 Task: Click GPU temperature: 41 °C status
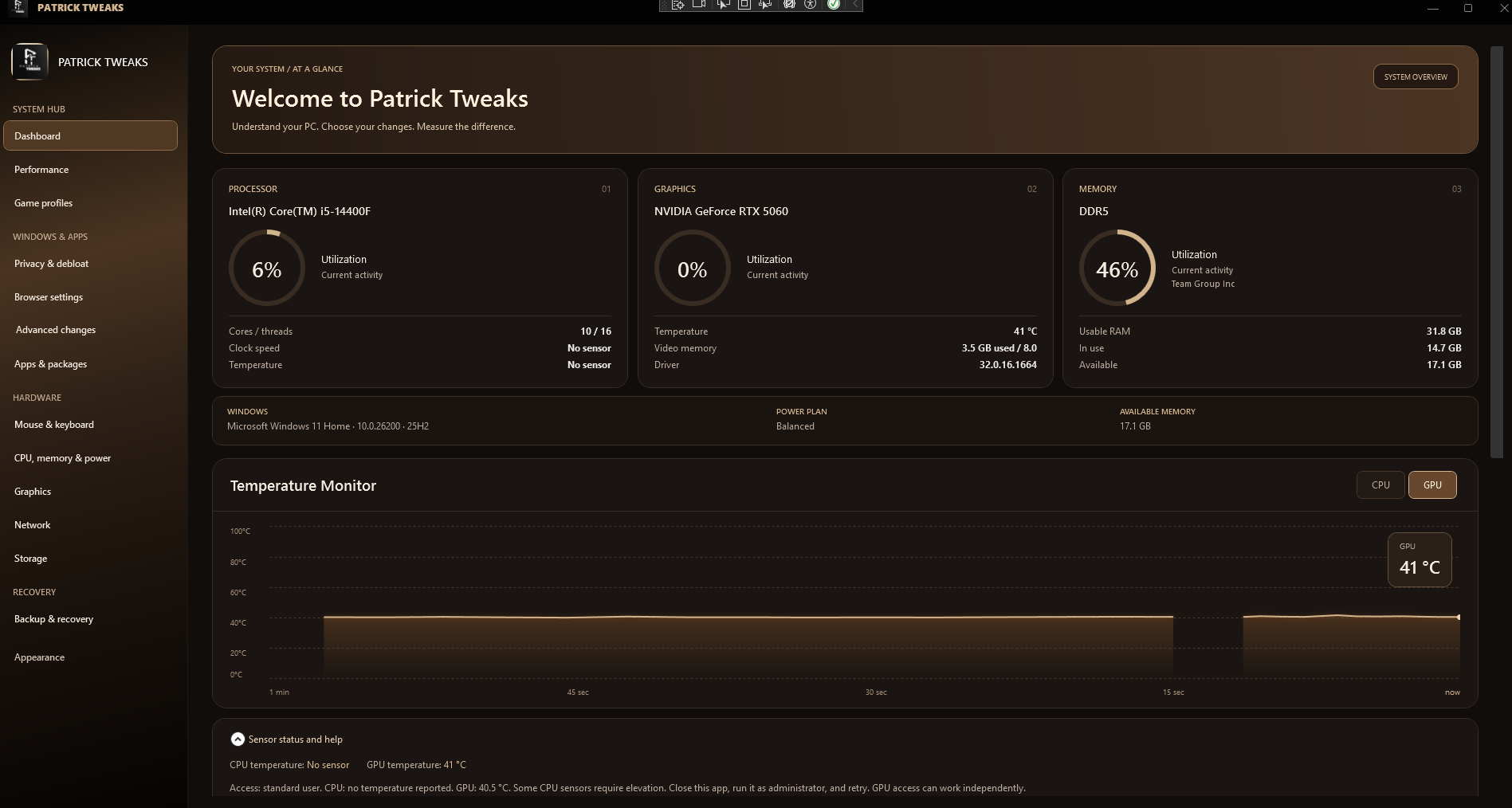(416, 765)
